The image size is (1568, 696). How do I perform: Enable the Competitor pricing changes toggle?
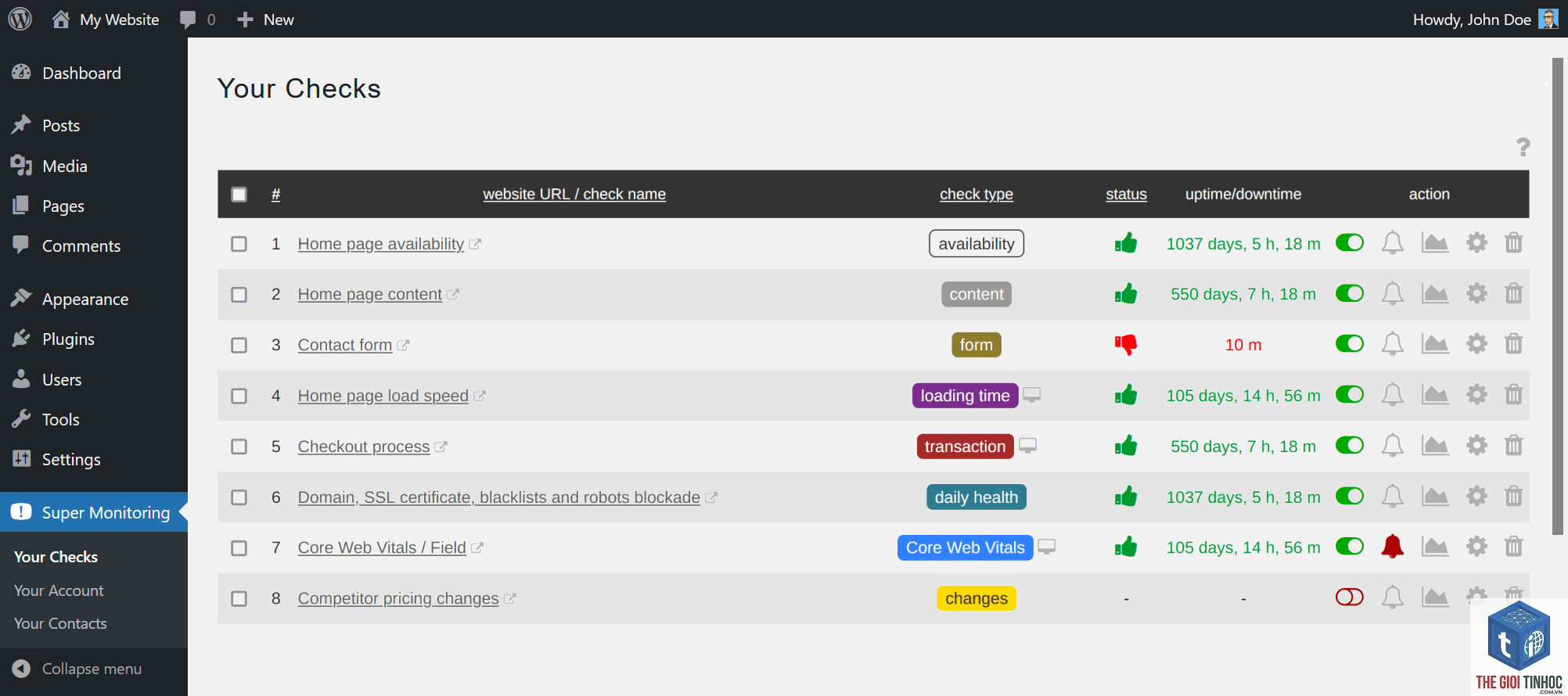click(x=1349, y=597)
